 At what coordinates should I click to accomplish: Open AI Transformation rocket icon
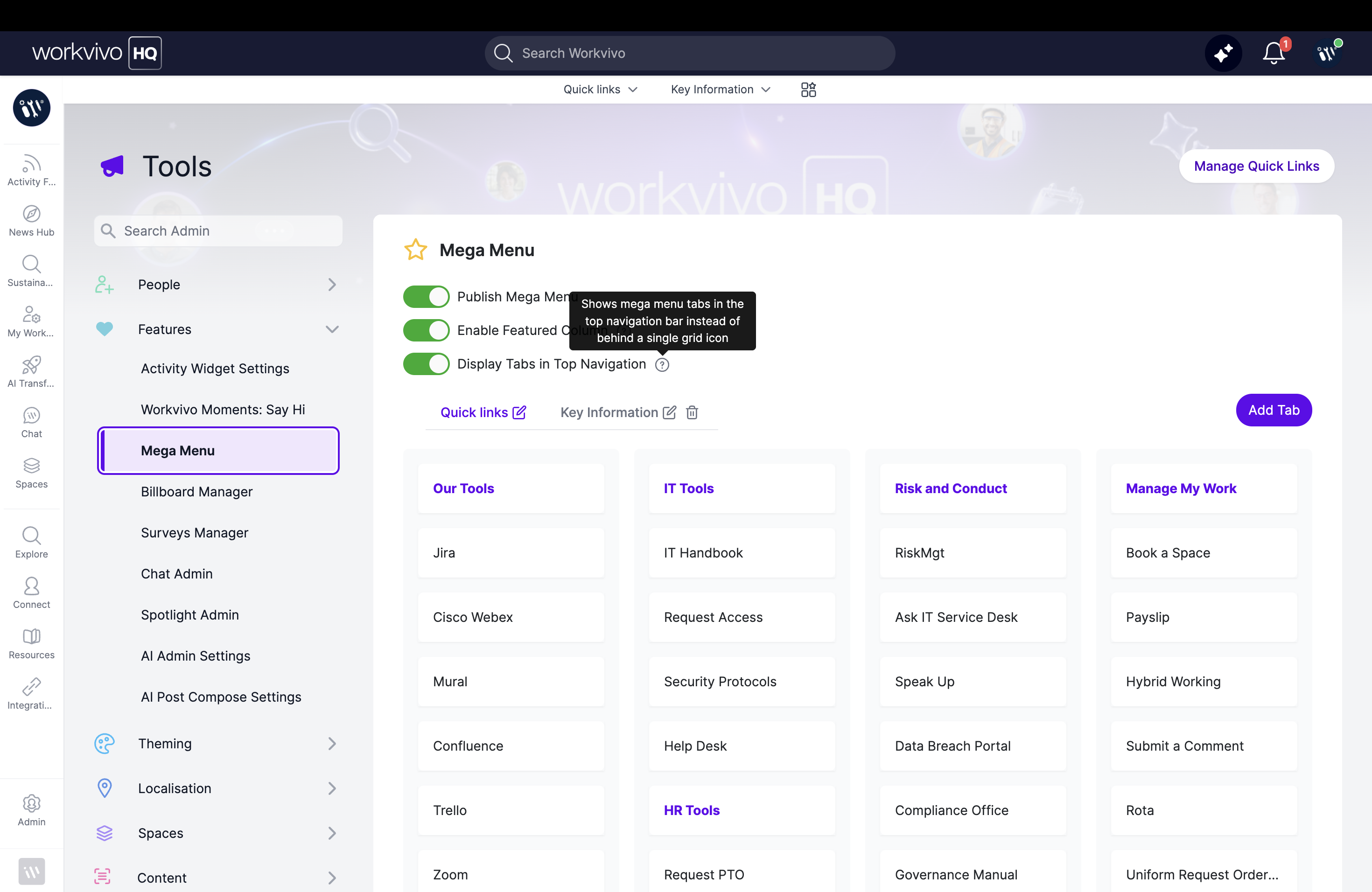(x=32, y=372)
